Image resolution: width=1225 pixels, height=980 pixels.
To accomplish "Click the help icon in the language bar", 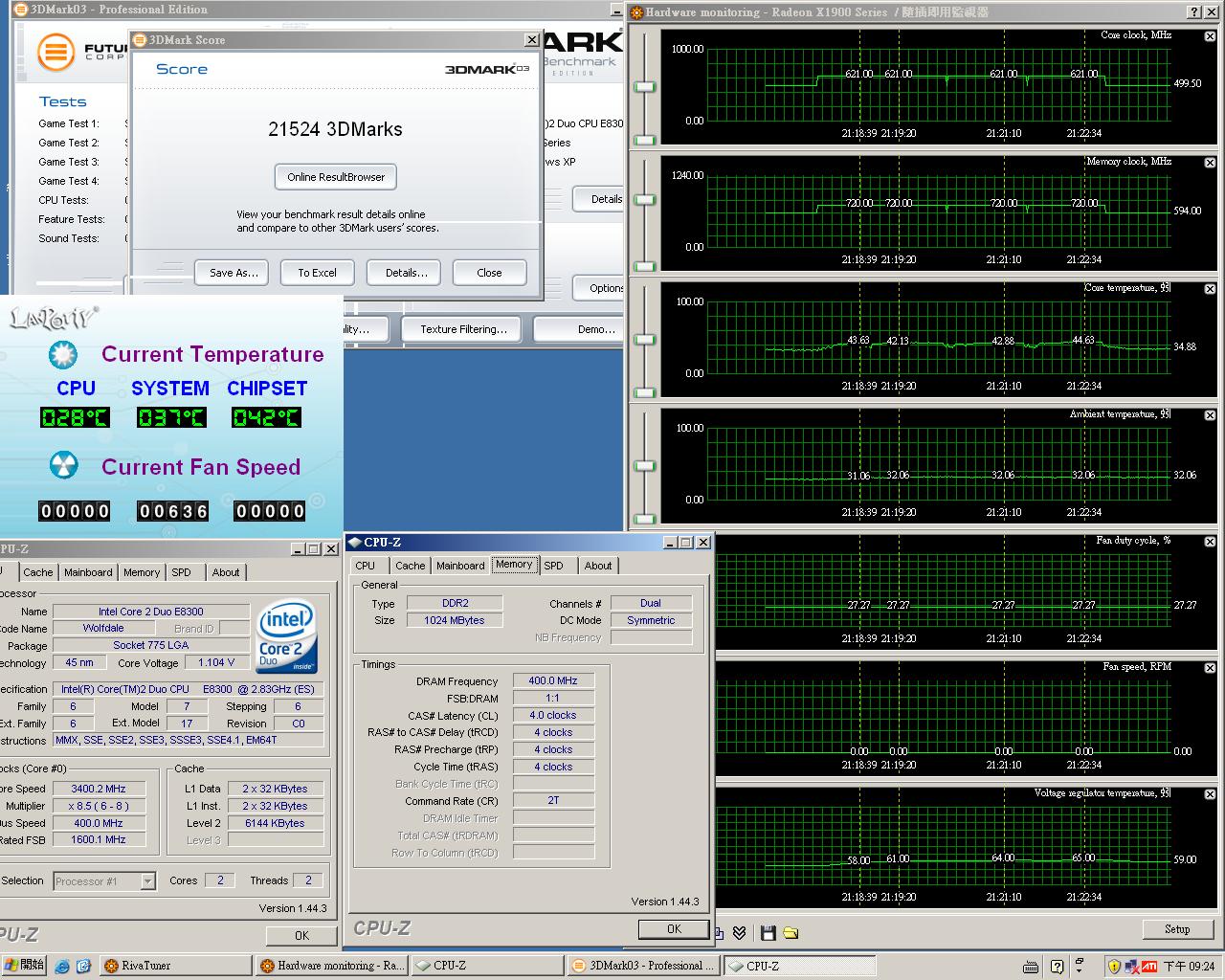I will coord(1057,967).
